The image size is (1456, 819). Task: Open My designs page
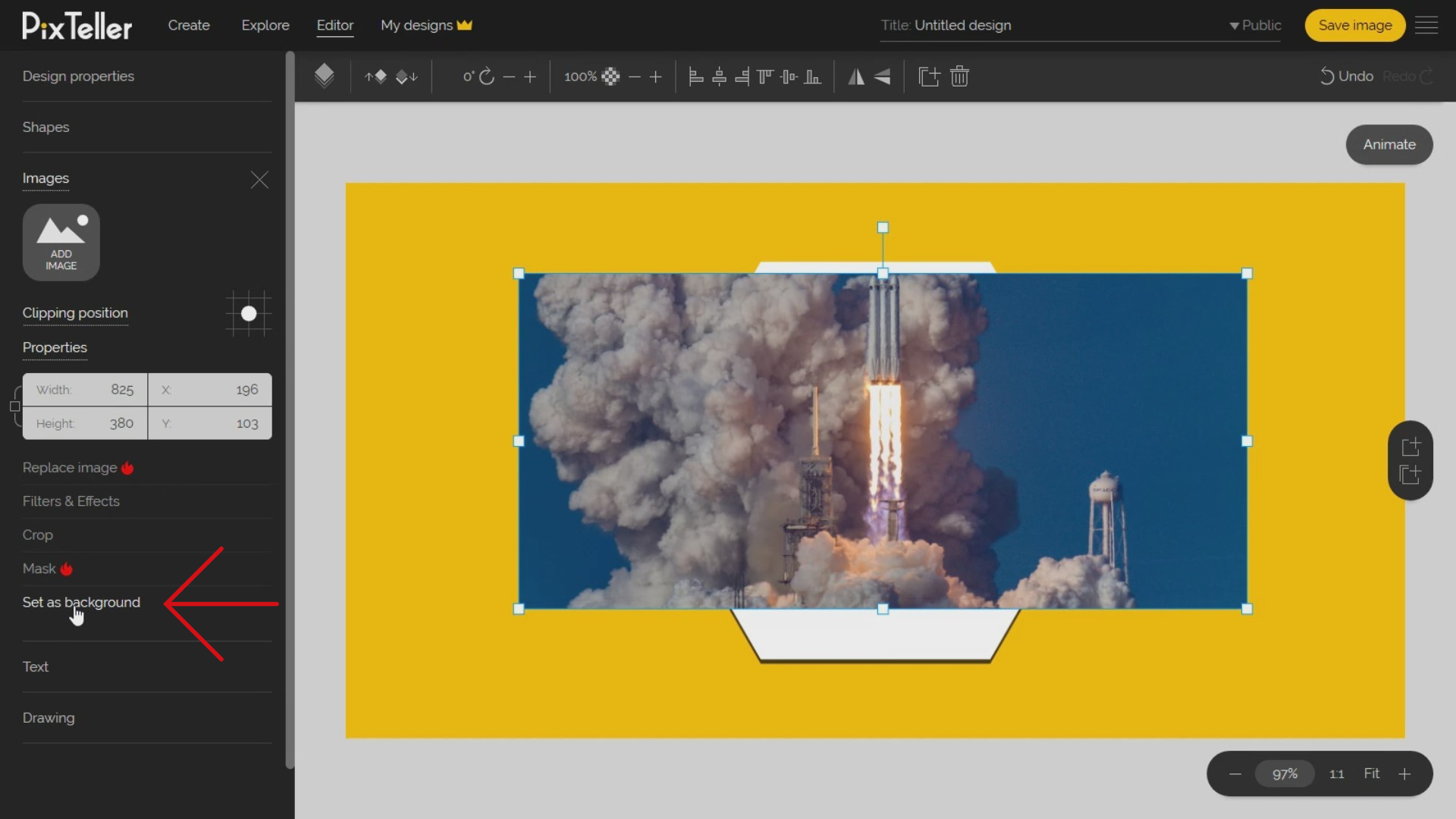(x=426, y=25)
